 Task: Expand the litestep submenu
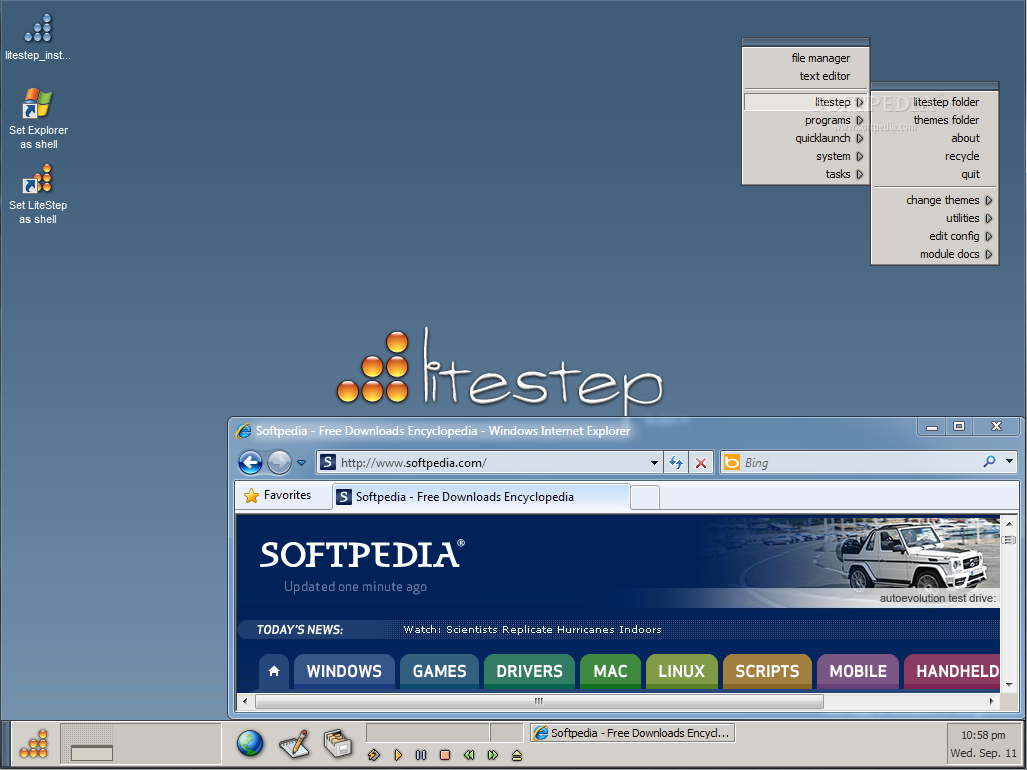tap(805, 102)
